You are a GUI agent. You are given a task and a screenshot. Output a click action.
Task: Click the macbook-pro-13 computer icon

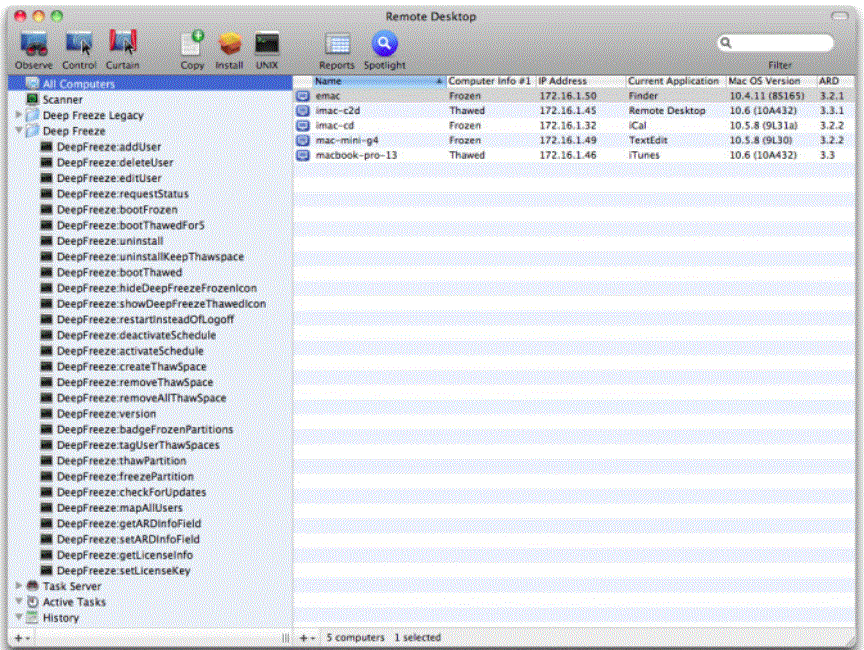[303, 155]
